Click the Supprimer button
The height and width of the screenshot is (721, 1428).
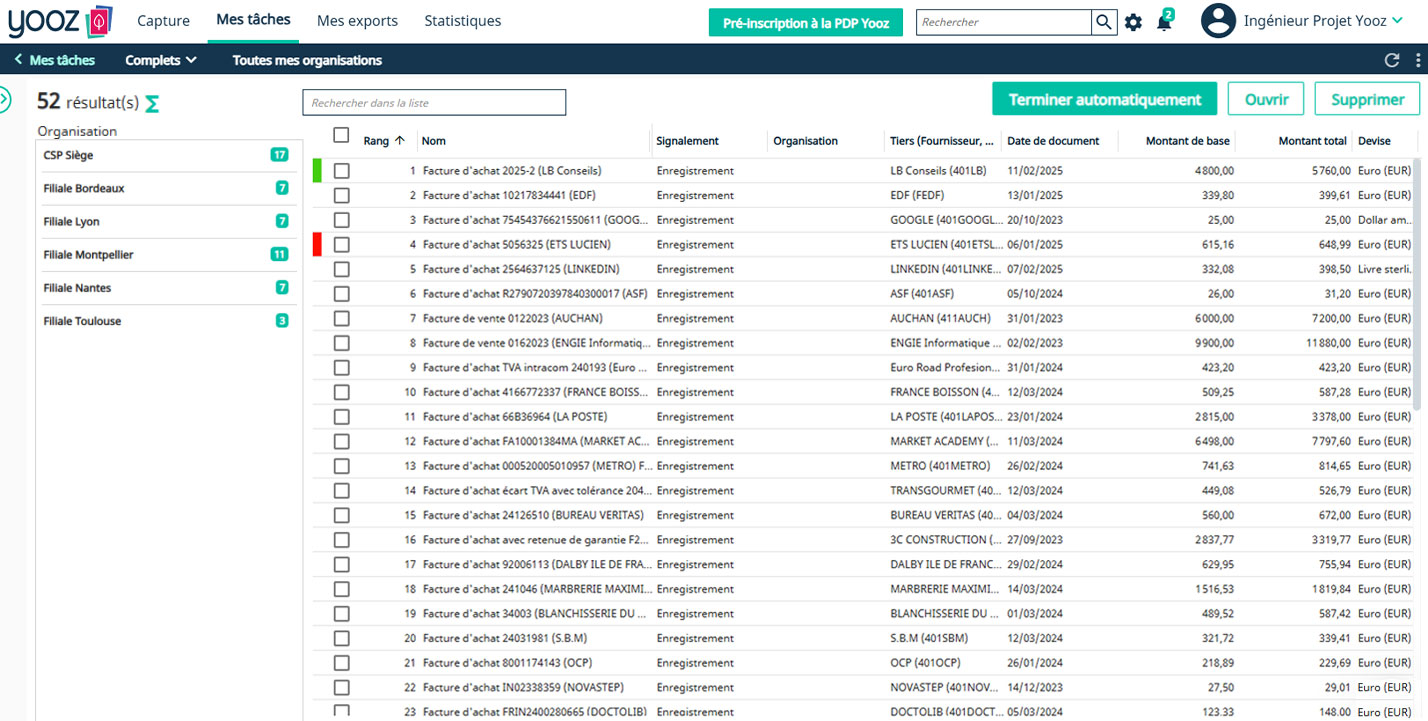click(x=1368, y=99)
